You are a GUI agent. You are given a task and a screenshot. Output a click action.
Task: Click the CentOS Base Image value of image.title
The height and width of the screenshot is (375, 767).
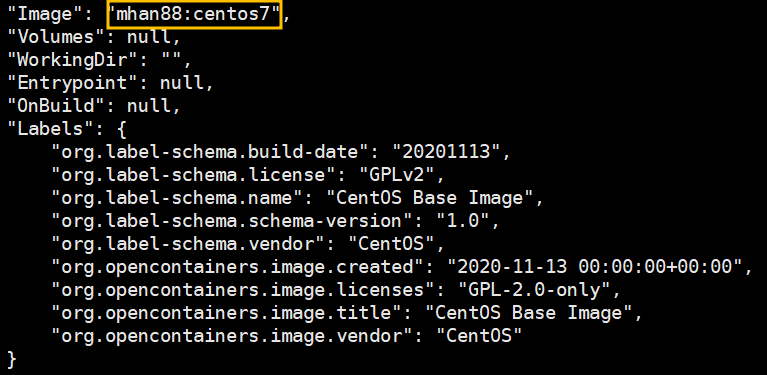pyautogui.click(x=529, y=313)
